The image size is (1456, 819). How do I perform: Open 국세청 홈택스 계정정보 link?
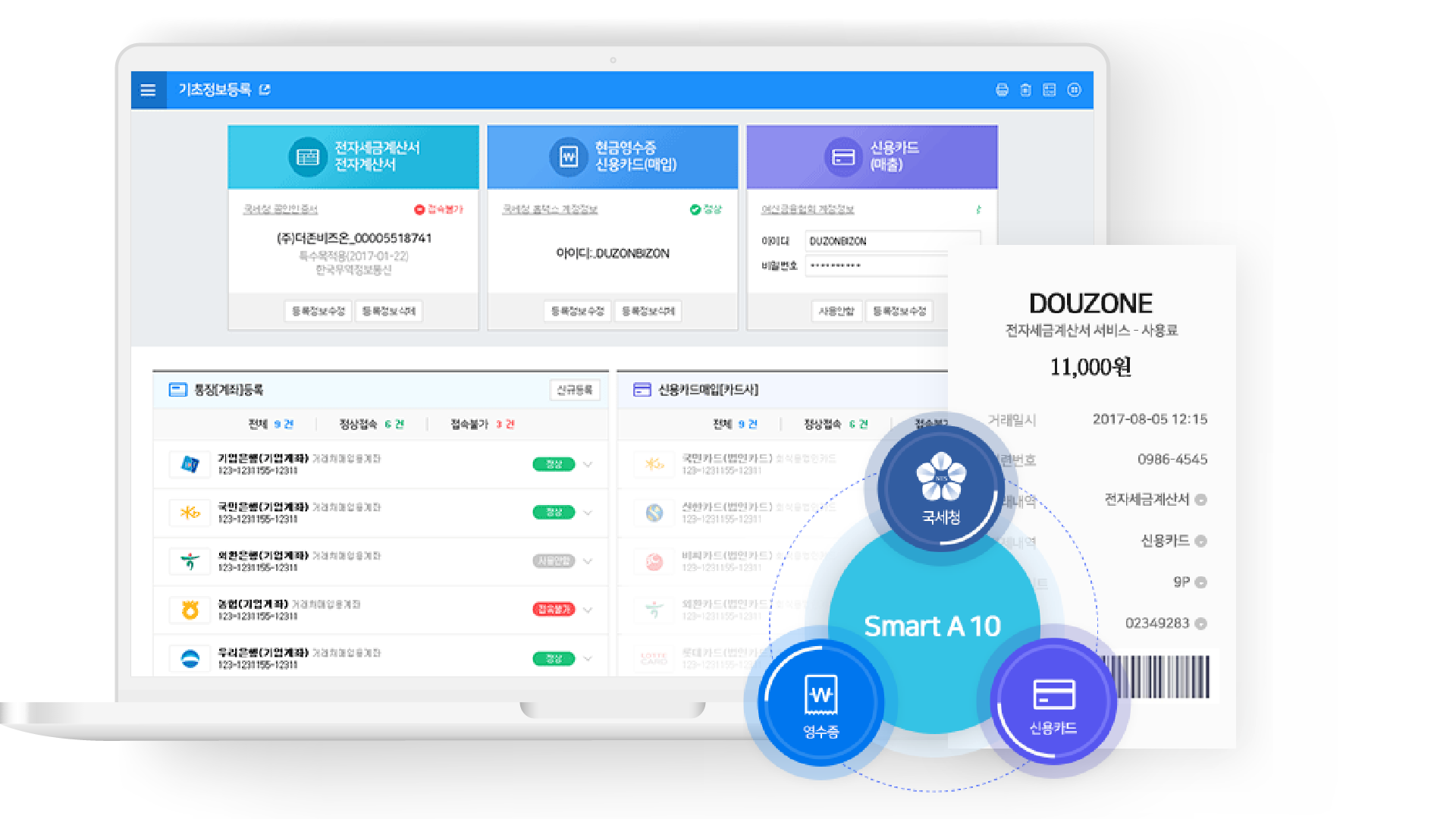550,209
